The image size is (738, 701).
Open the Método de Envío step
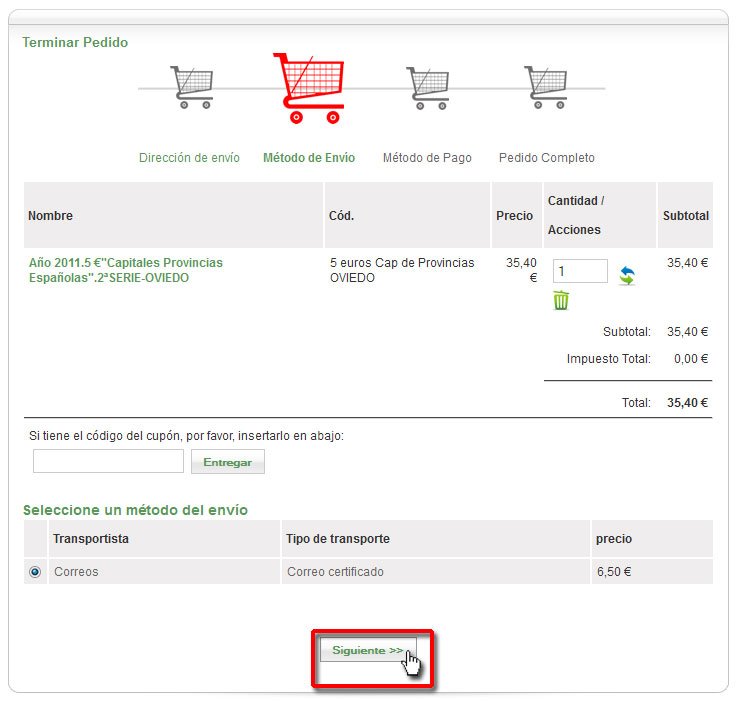tap(309, 158)
